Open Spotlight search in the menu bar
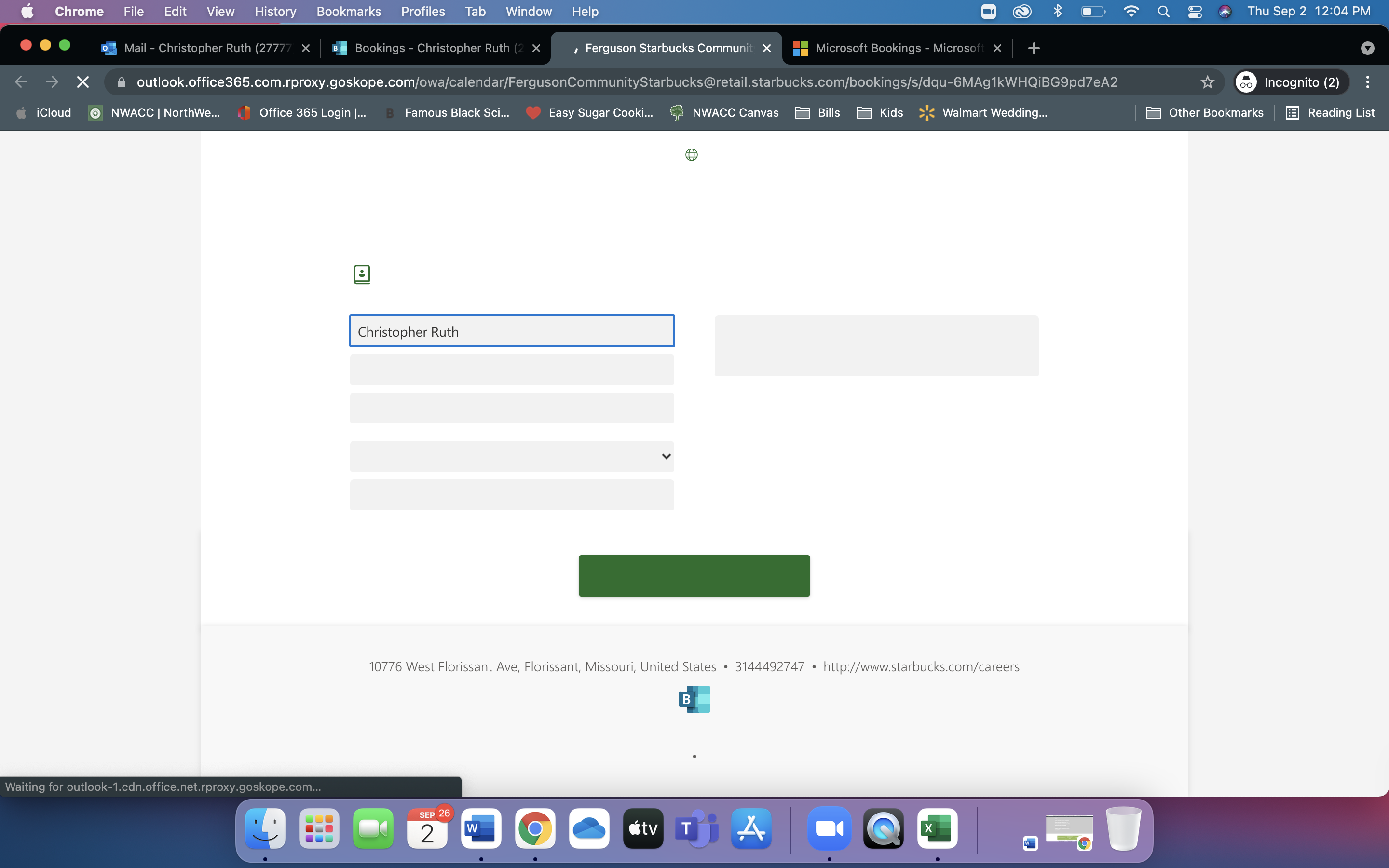 [1163, 12]
